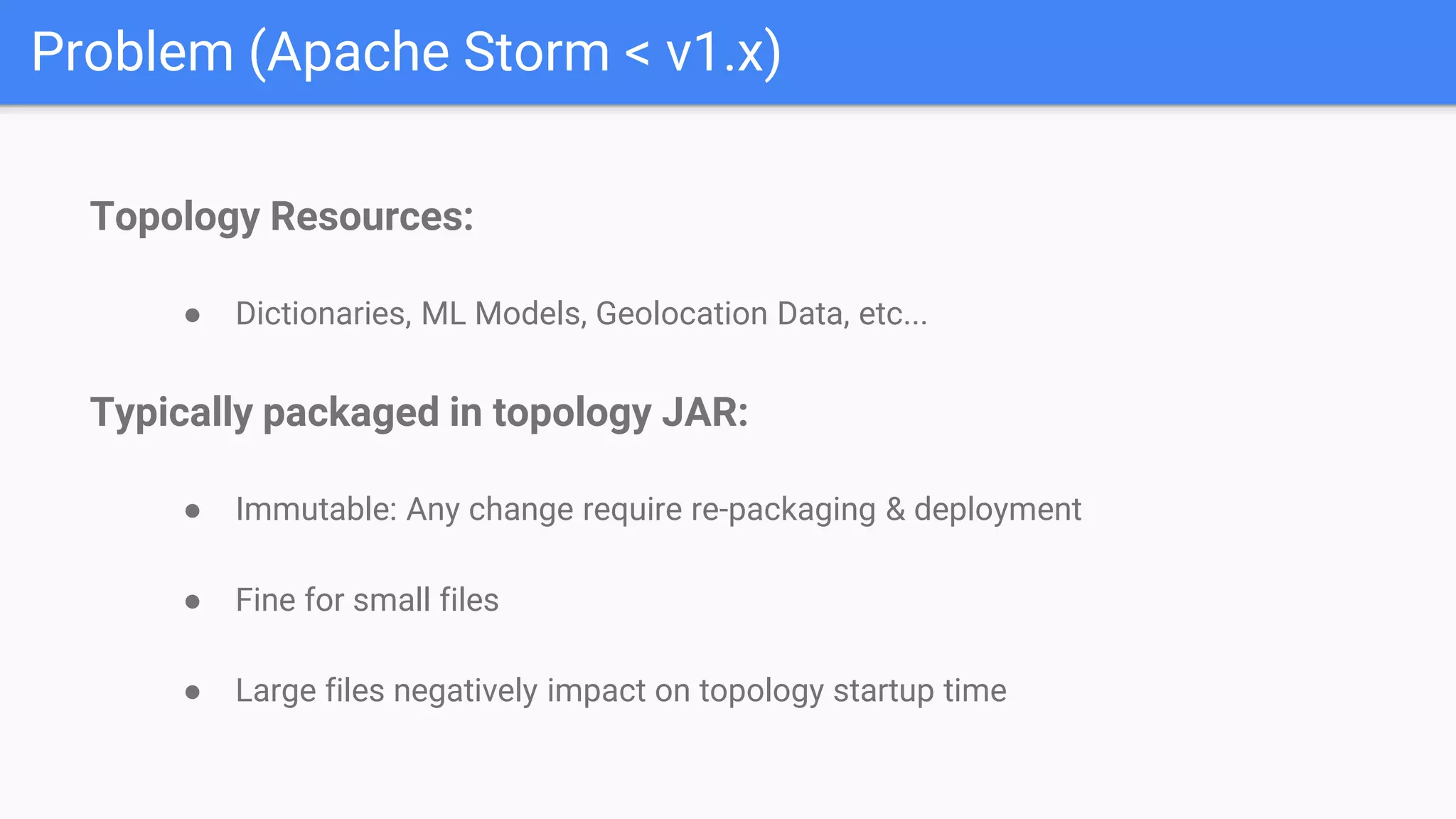Click 'topology startup time' phrase
Screen dimensions: 1456x819
[x=852, y=690]
